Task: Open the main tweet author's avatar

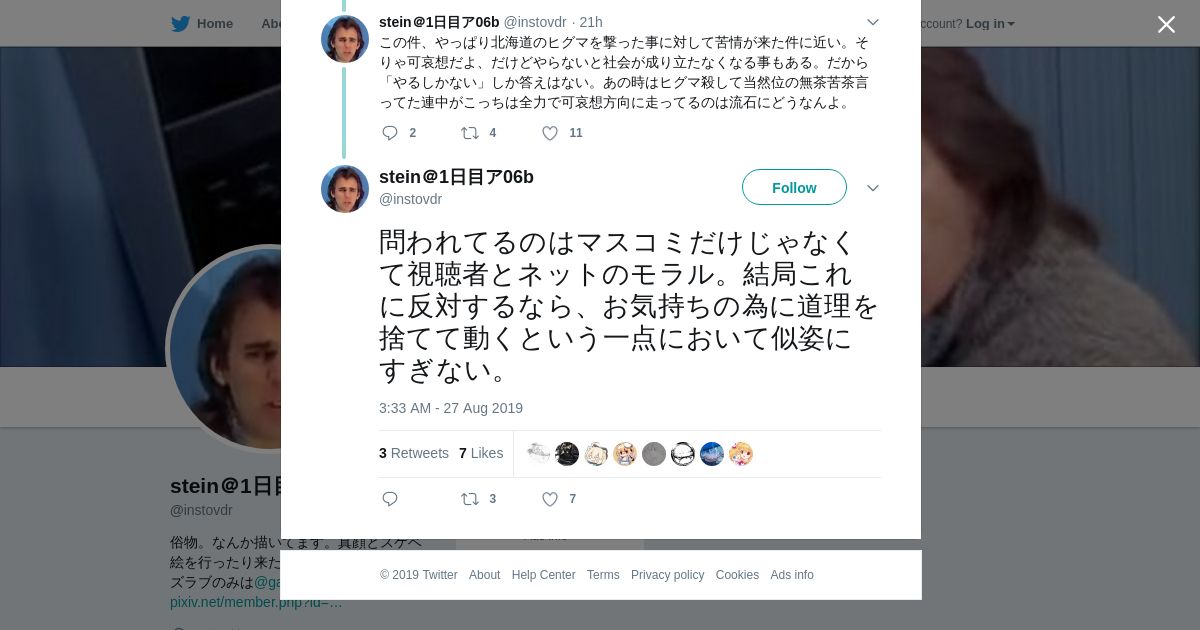Action: click(x=345, y=189)
